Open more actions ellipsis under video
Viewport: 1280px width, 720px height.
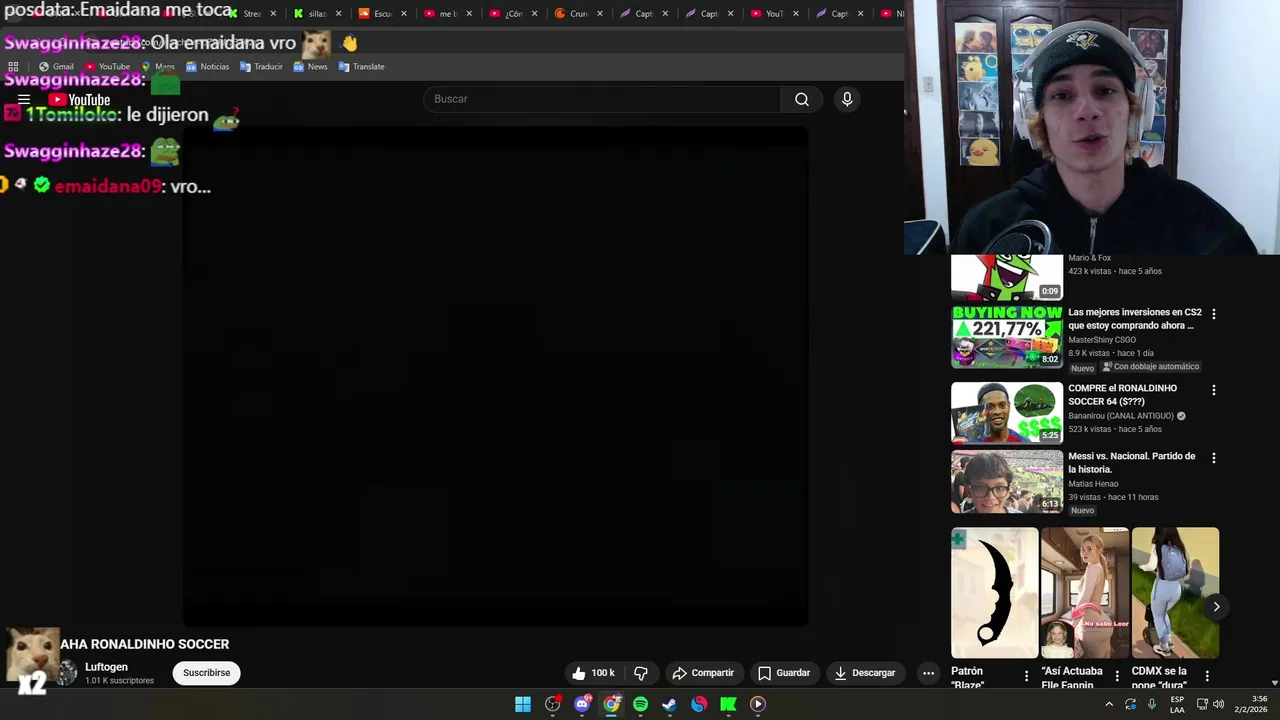coord(928,673)
